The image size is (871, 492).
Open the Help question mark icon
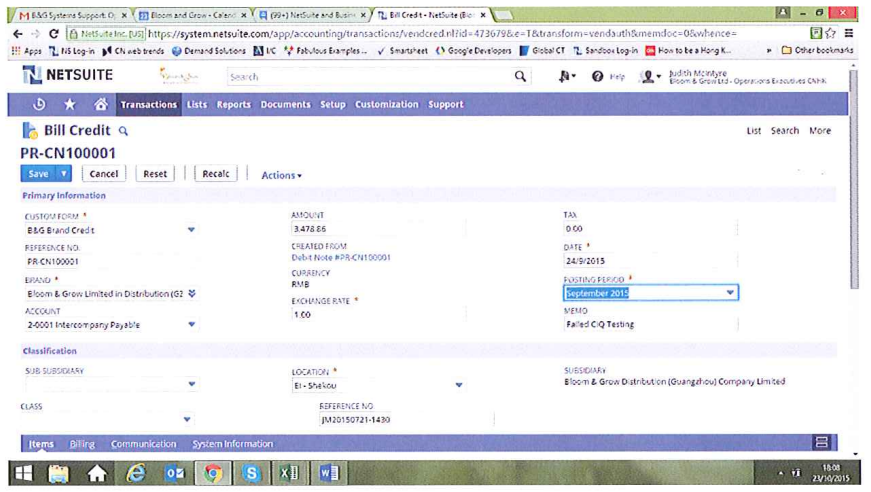[598, 77]
